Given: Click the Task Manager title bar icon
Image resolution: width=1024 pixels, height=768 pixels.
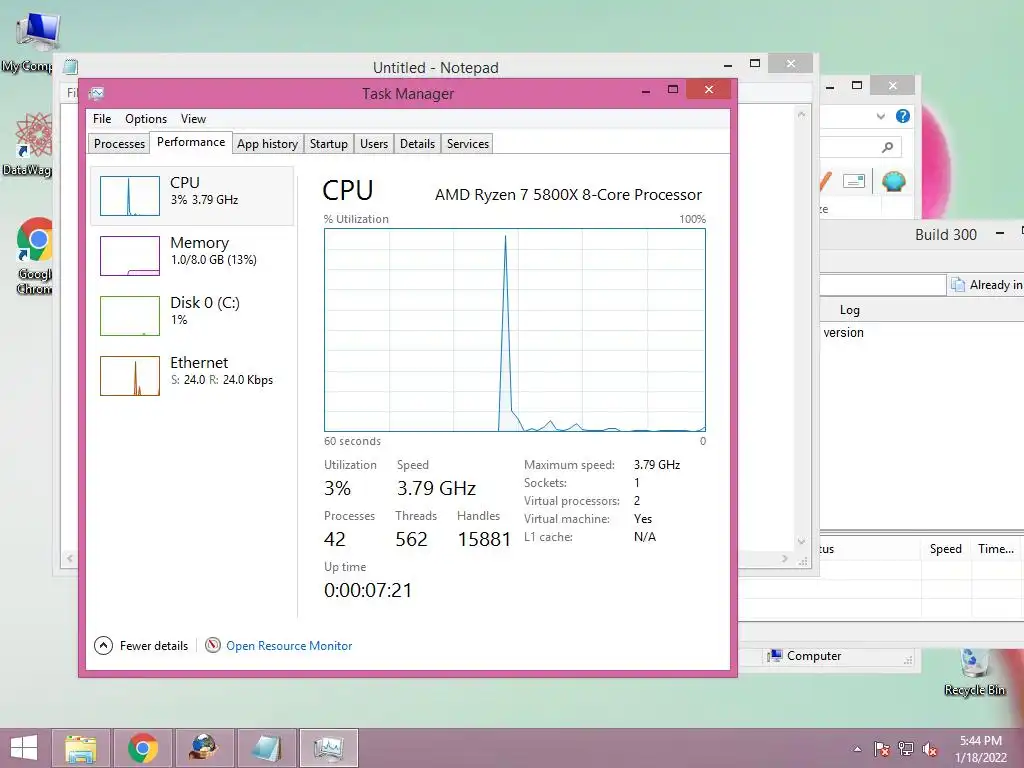Looking at the screenshot, I should coord(97,93).
